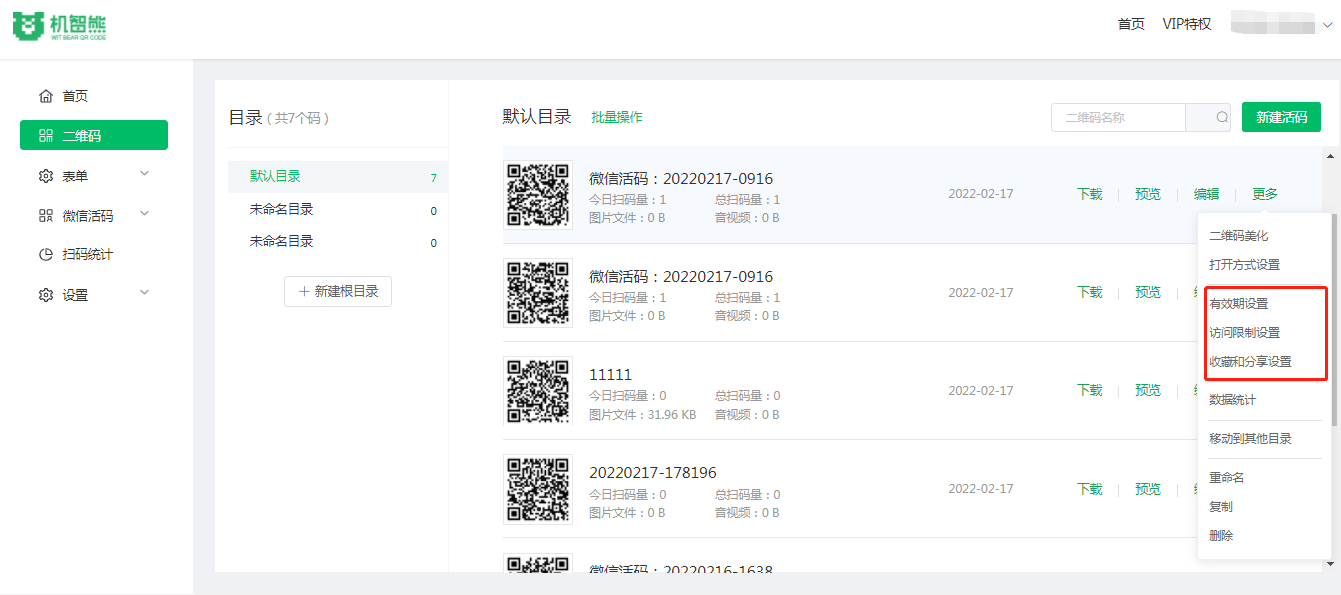This screenshot has width=1341, height=595.
Task: Click QR thumbnail for 20220217-178196
Action: coord(538,489)
